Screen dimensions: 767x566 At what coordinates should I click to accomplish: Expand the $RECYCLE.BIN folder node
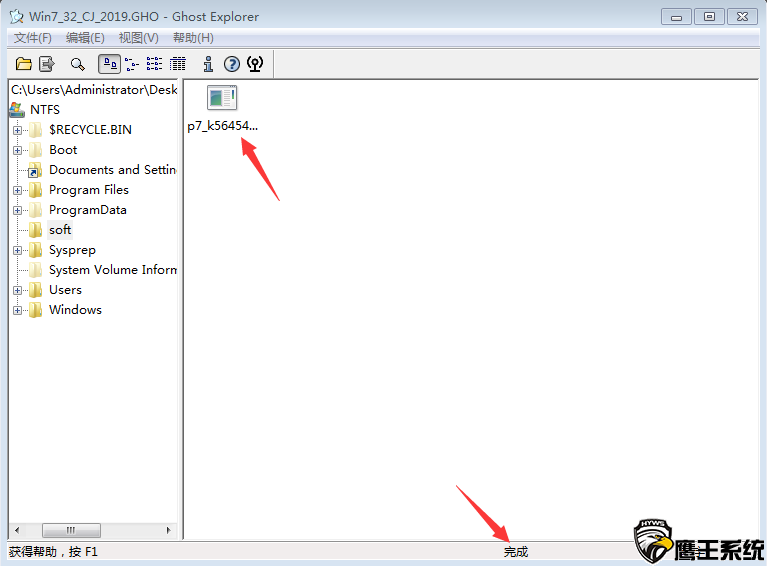[x=18, y=130]
